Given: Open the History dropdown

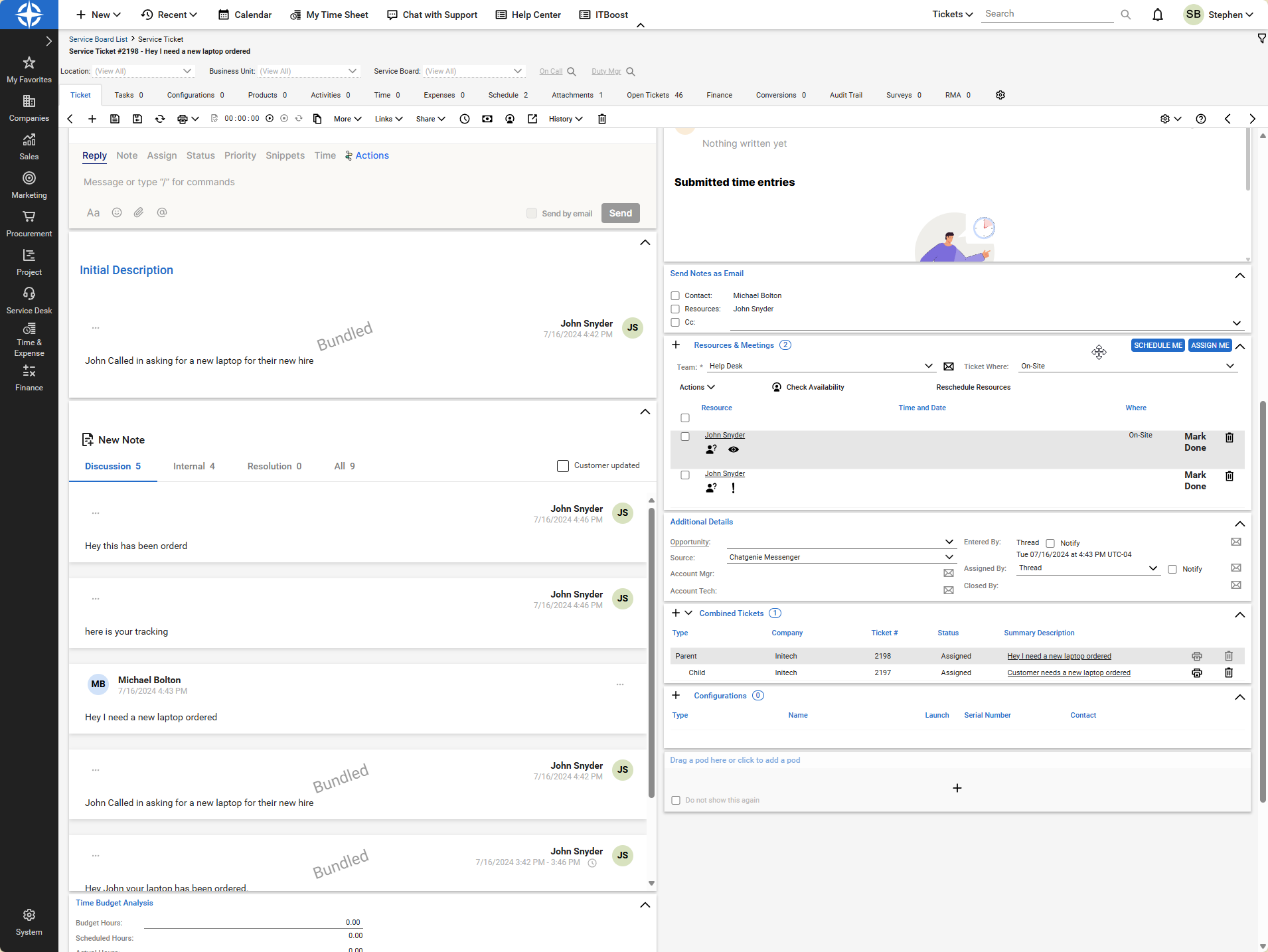Looking at the screenshot, I should point(566,119).
